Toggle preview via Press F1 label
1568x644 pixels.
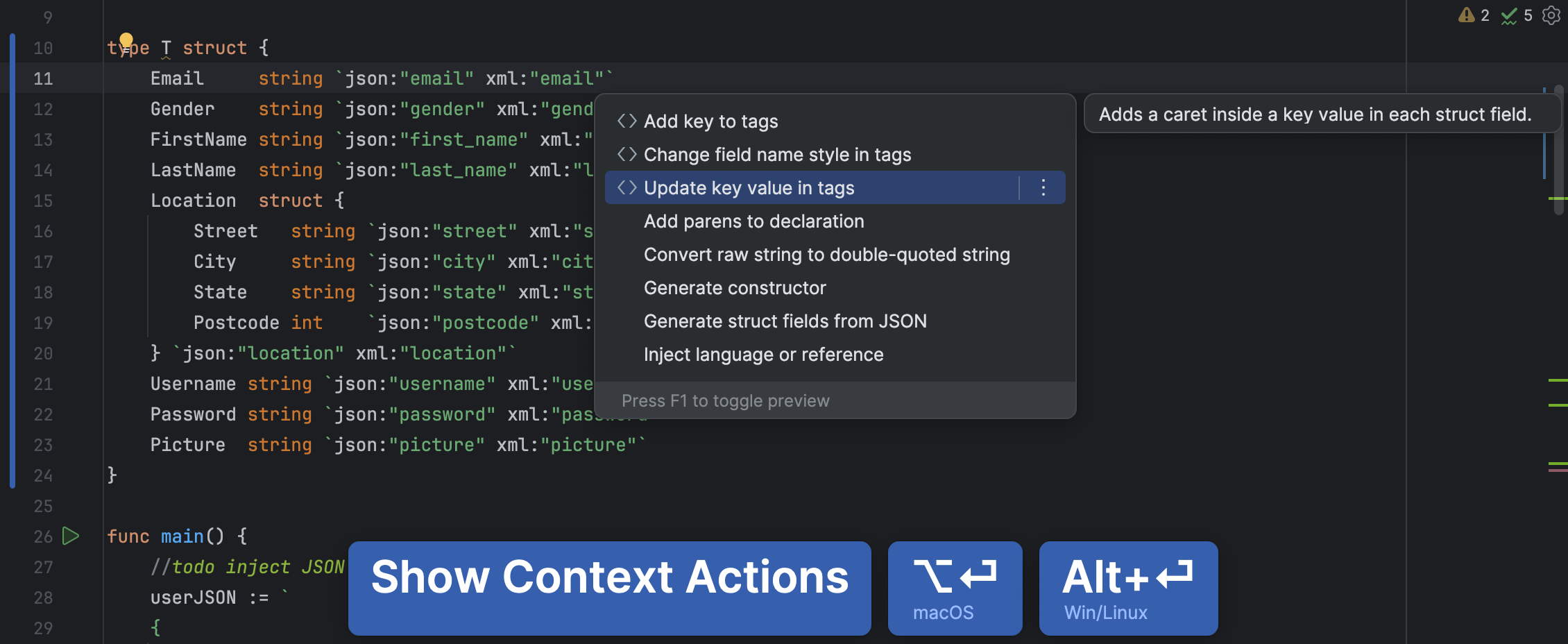[x=725, y=400]
